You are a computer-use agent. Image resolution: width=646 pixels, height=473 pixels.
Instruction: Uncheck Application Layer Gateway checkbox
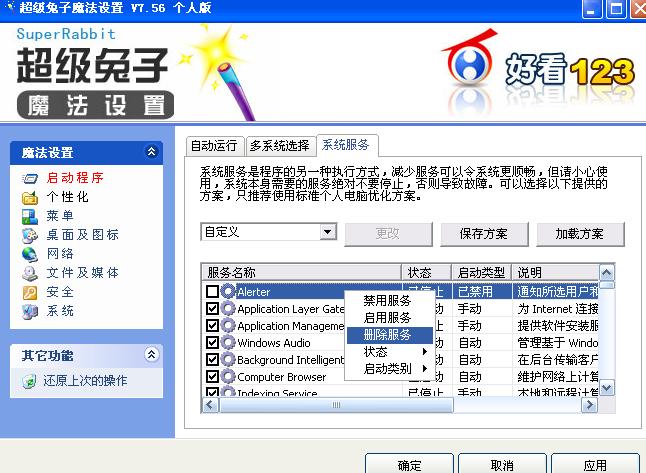click(x=212, y=308)
